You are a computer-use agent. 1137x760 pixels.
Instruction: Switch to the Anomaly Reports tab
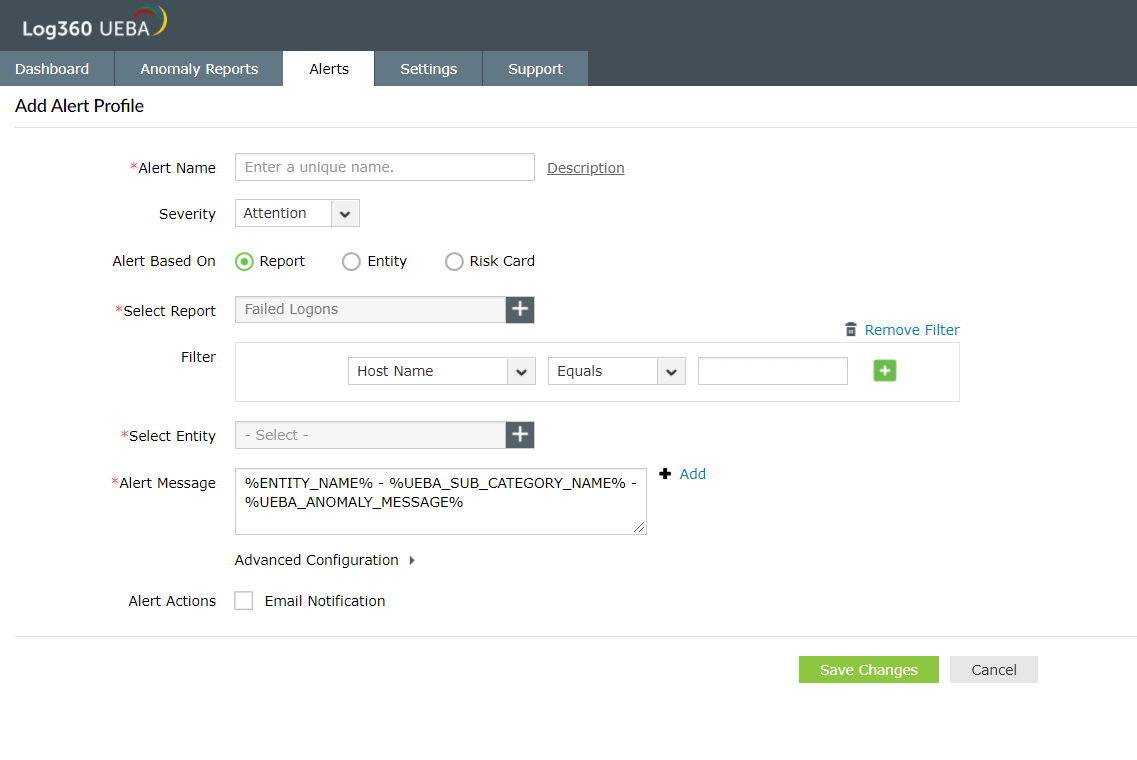(x=199, y=69)
